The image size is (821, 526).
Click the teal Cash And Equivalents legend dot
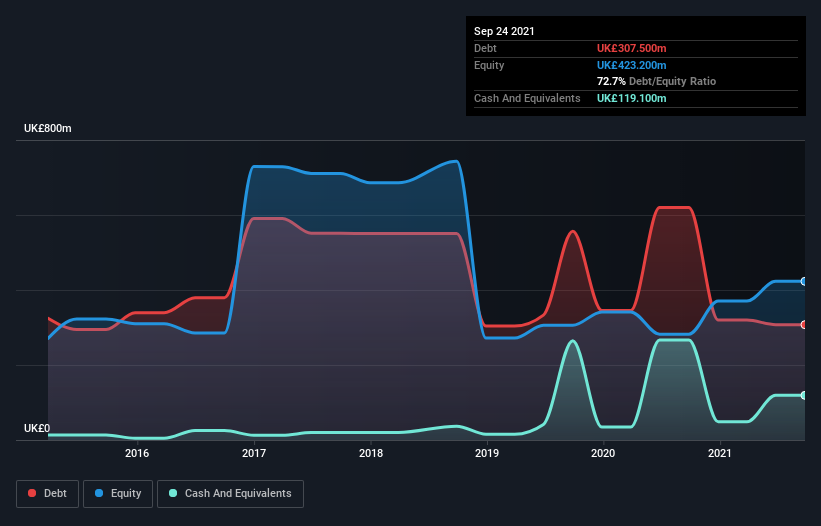click(x=173, y=493)
